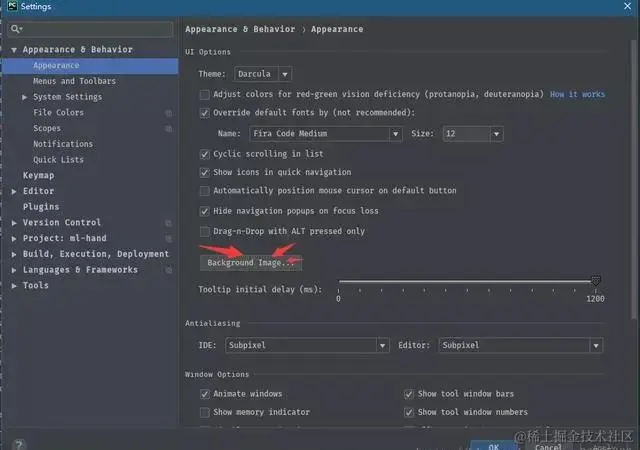Viewport: 640px width, 450px height.
Task: Open Notifications settings page
Action: tap(63, 144)
